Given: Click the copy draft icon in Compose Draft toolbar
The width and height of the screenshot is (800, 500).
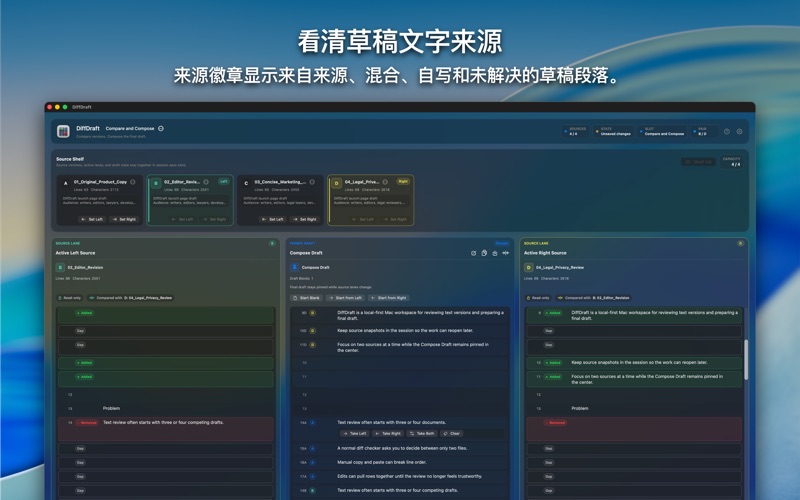Looking at the screenshot, I should click(484, 253).
